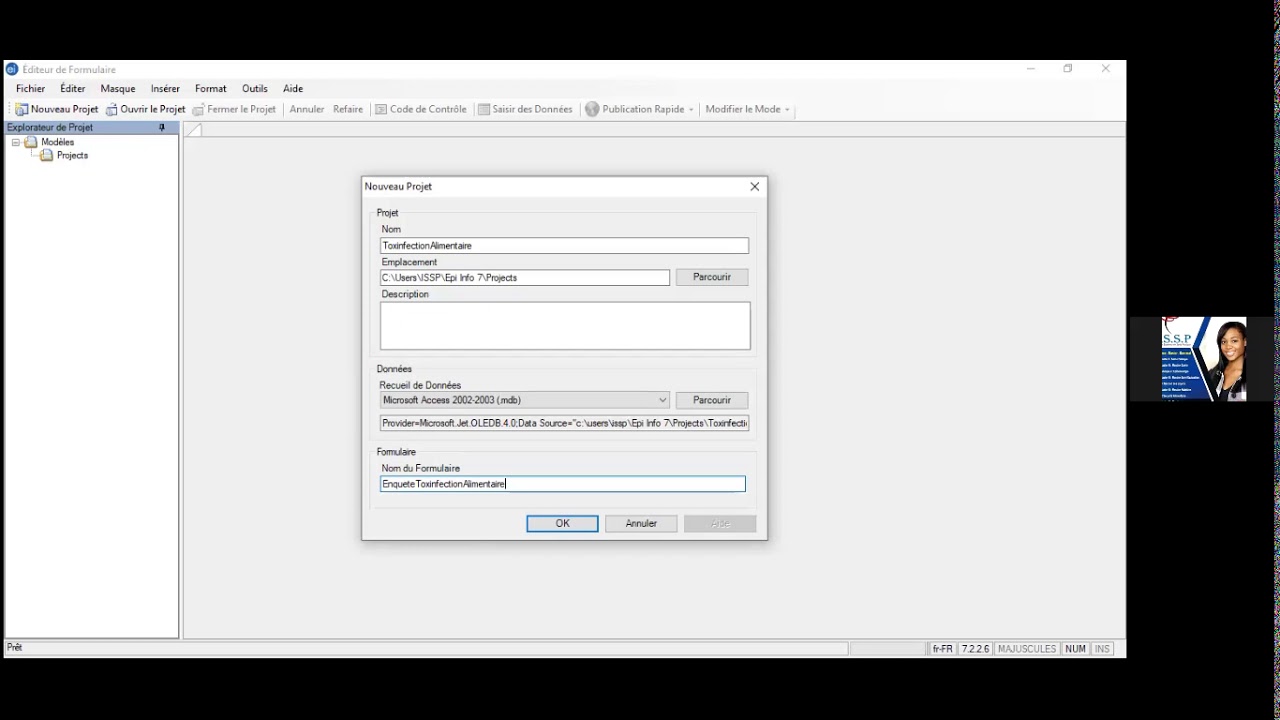Click the project Nom input field

pos(564,245)
